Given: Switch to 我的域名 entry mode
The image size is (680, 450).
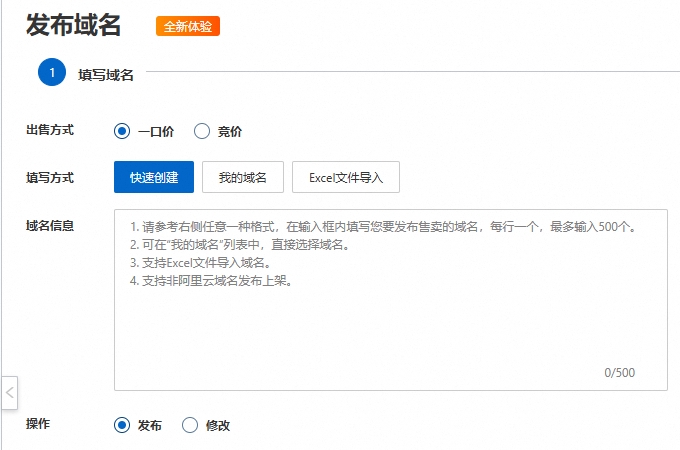Looking at the screenshot, I should pyautogui.click(x=243, y=177).
